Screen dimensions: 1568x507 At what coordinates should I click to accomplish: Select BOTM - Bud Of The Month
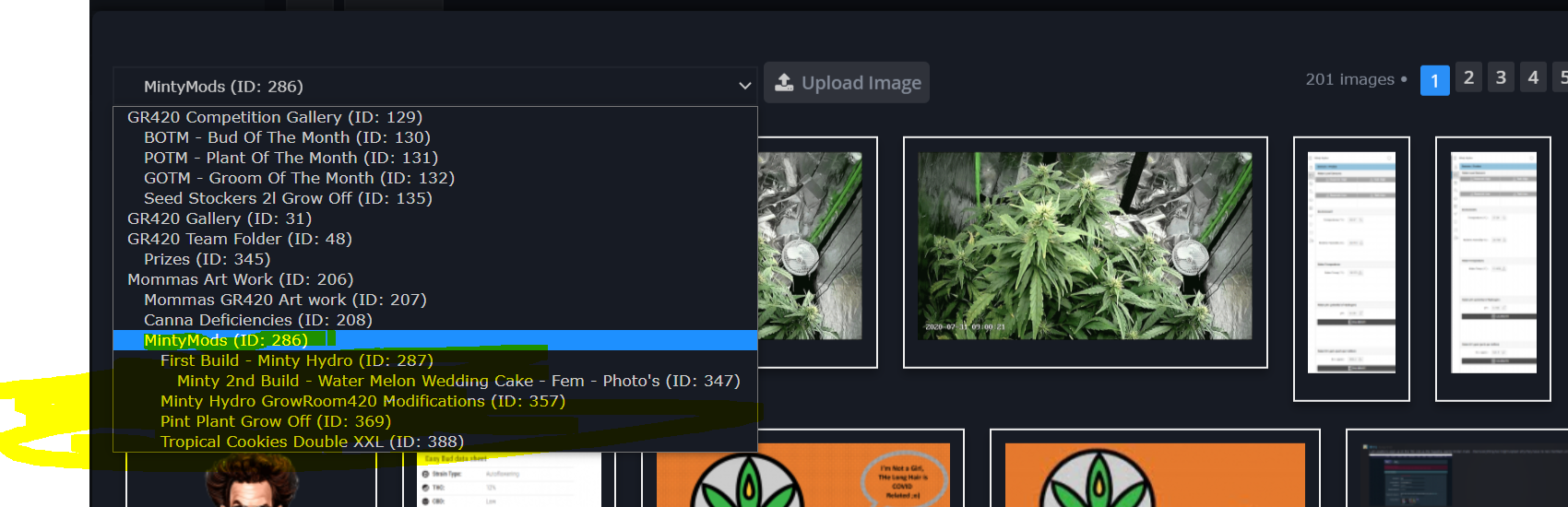(x=287, y=137)
